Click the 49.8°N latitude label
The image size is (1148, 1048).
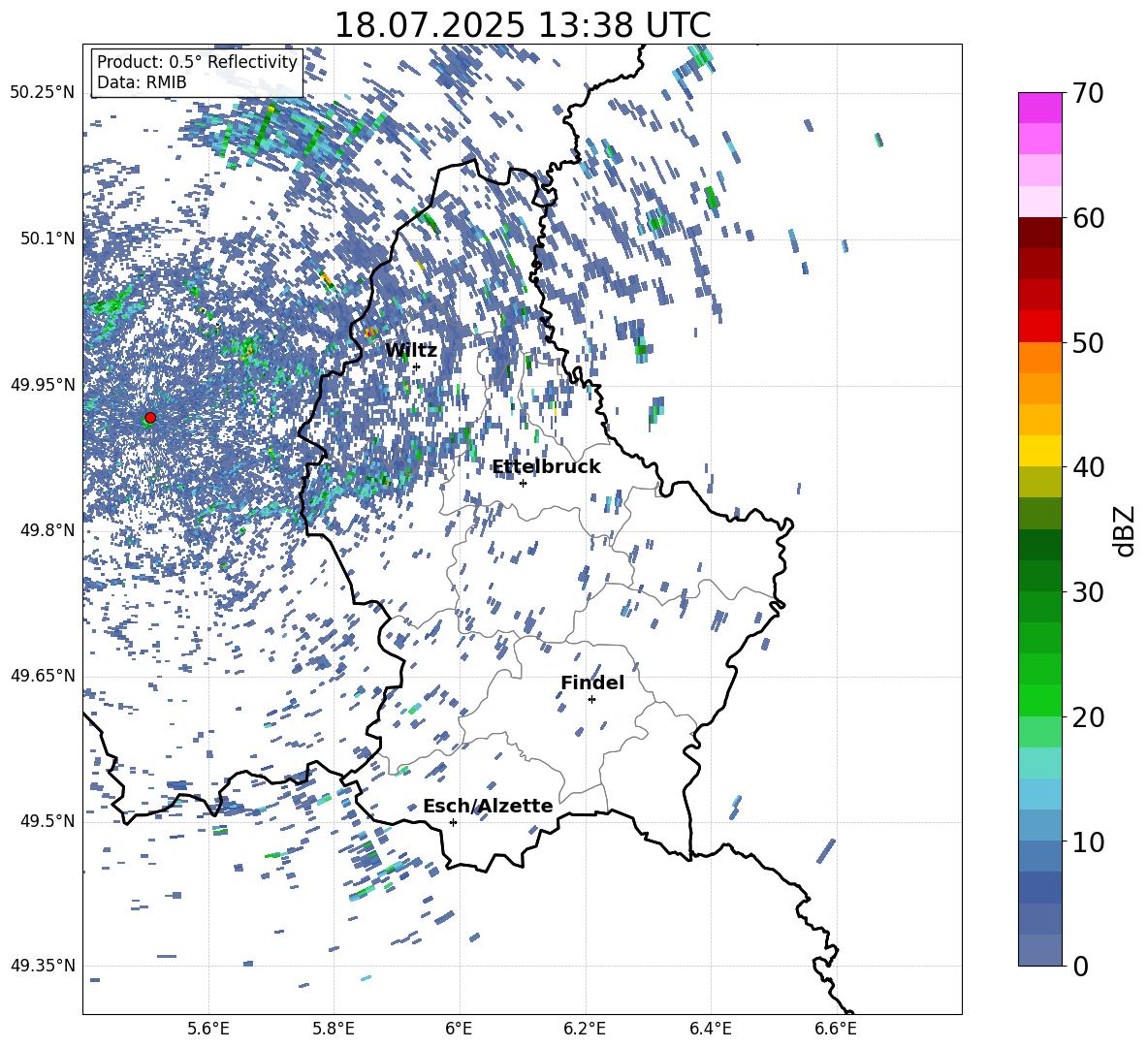pyautogui.click(x=48, y=530)
